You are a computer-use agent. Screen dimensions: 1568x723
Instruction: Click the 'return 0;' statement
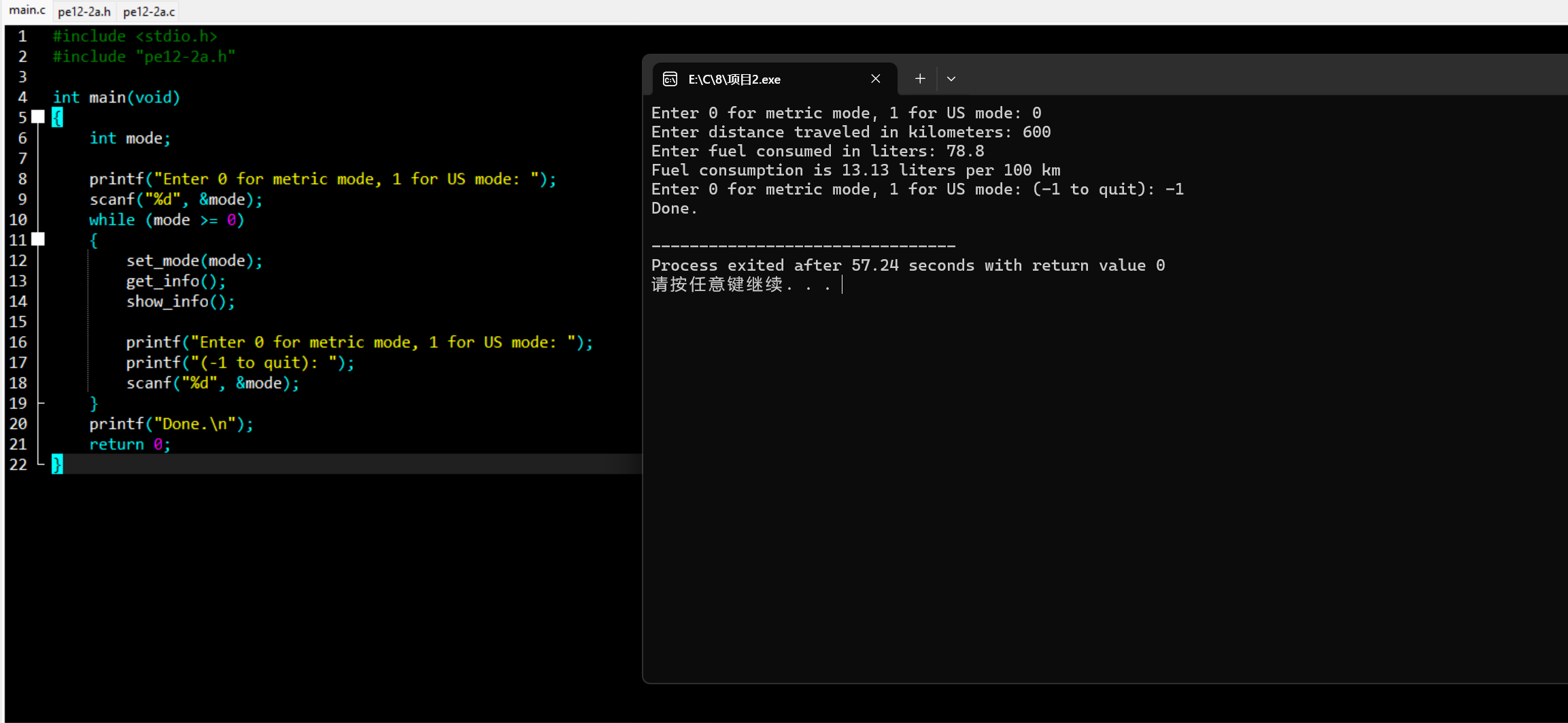[x=130, y=444]
